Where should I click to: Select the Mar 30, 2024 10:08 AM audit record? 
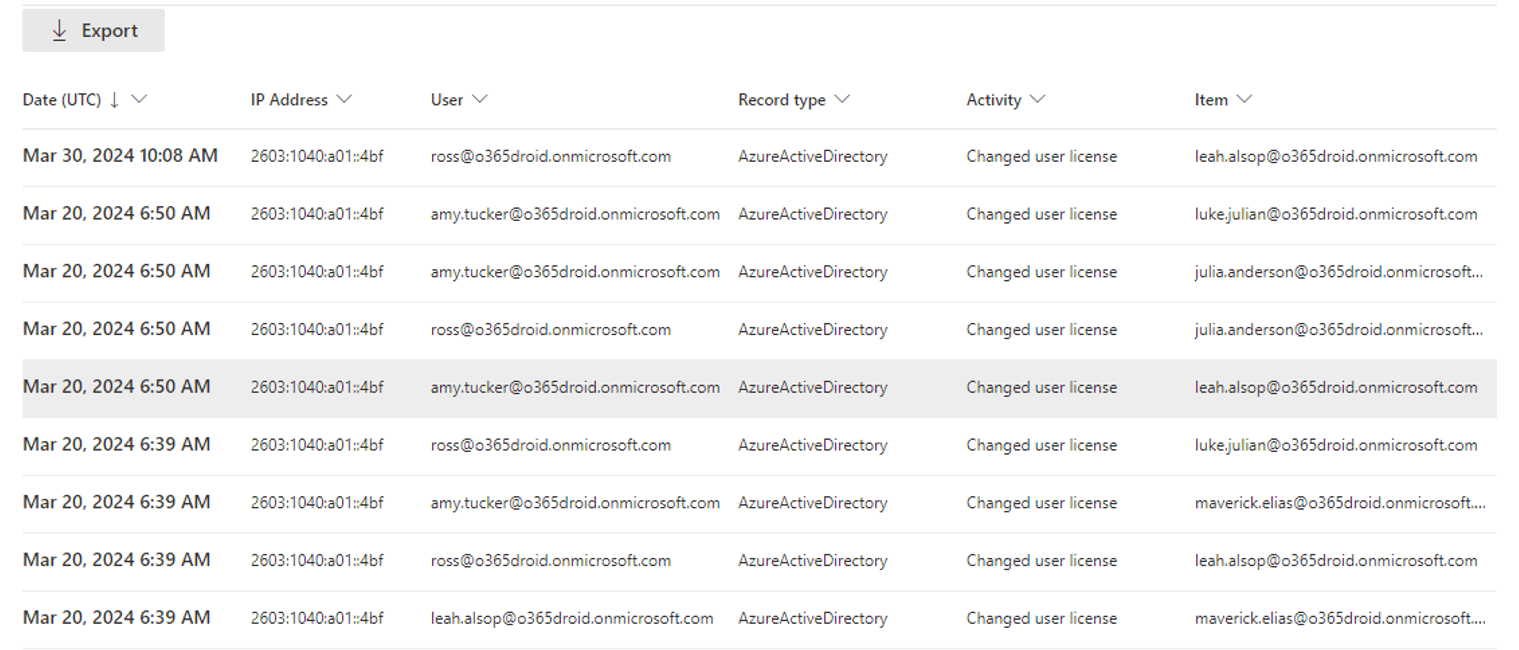(x=120, y=156)
